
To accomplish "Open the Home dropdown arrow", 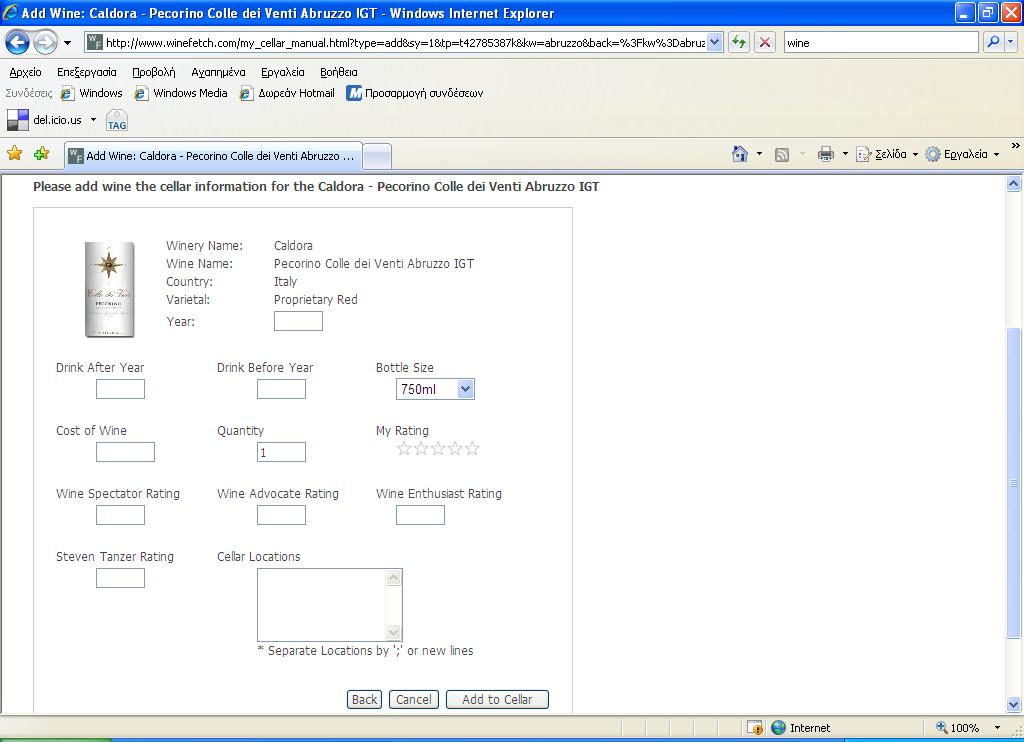I will pyautogui.click(x=759, y=154).
